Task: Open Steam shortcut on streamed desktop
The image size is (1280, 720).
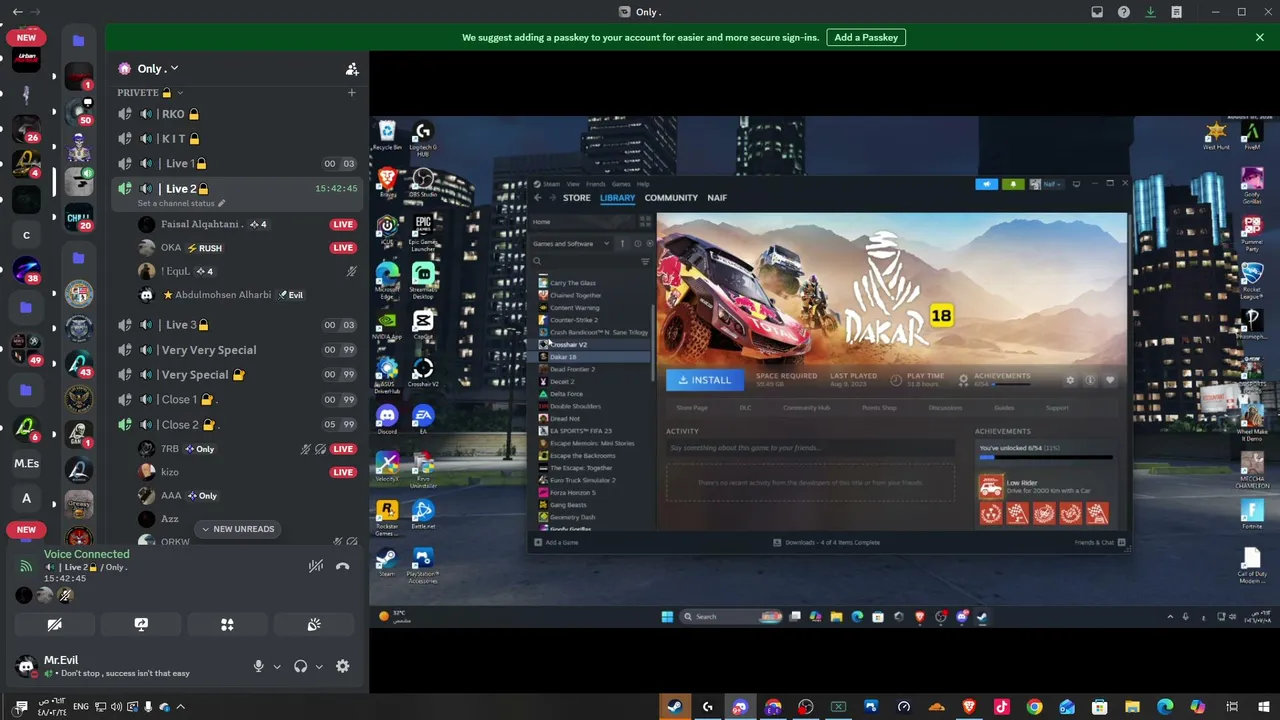Action: [386, 563]
